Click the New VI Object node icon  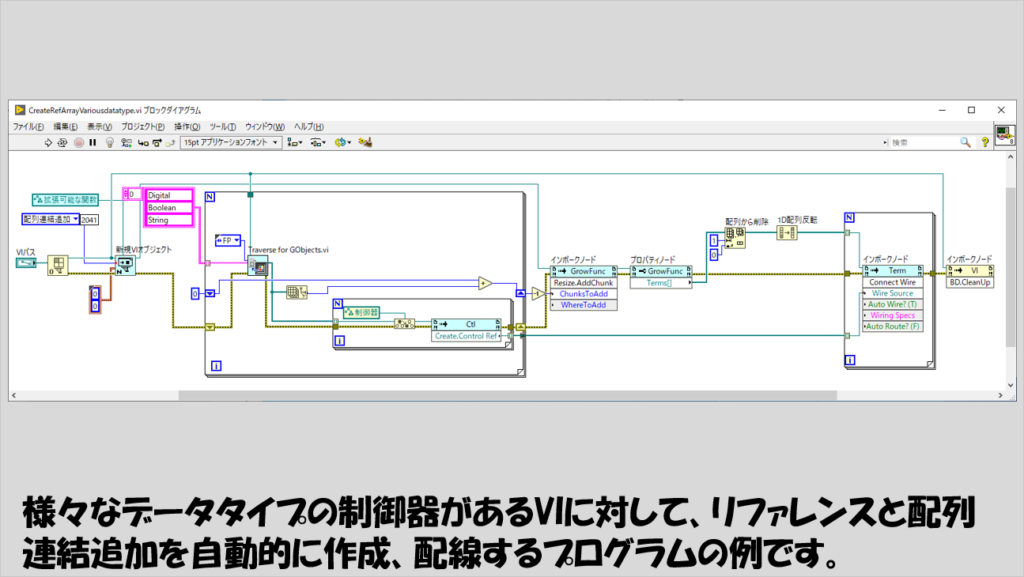125,265
